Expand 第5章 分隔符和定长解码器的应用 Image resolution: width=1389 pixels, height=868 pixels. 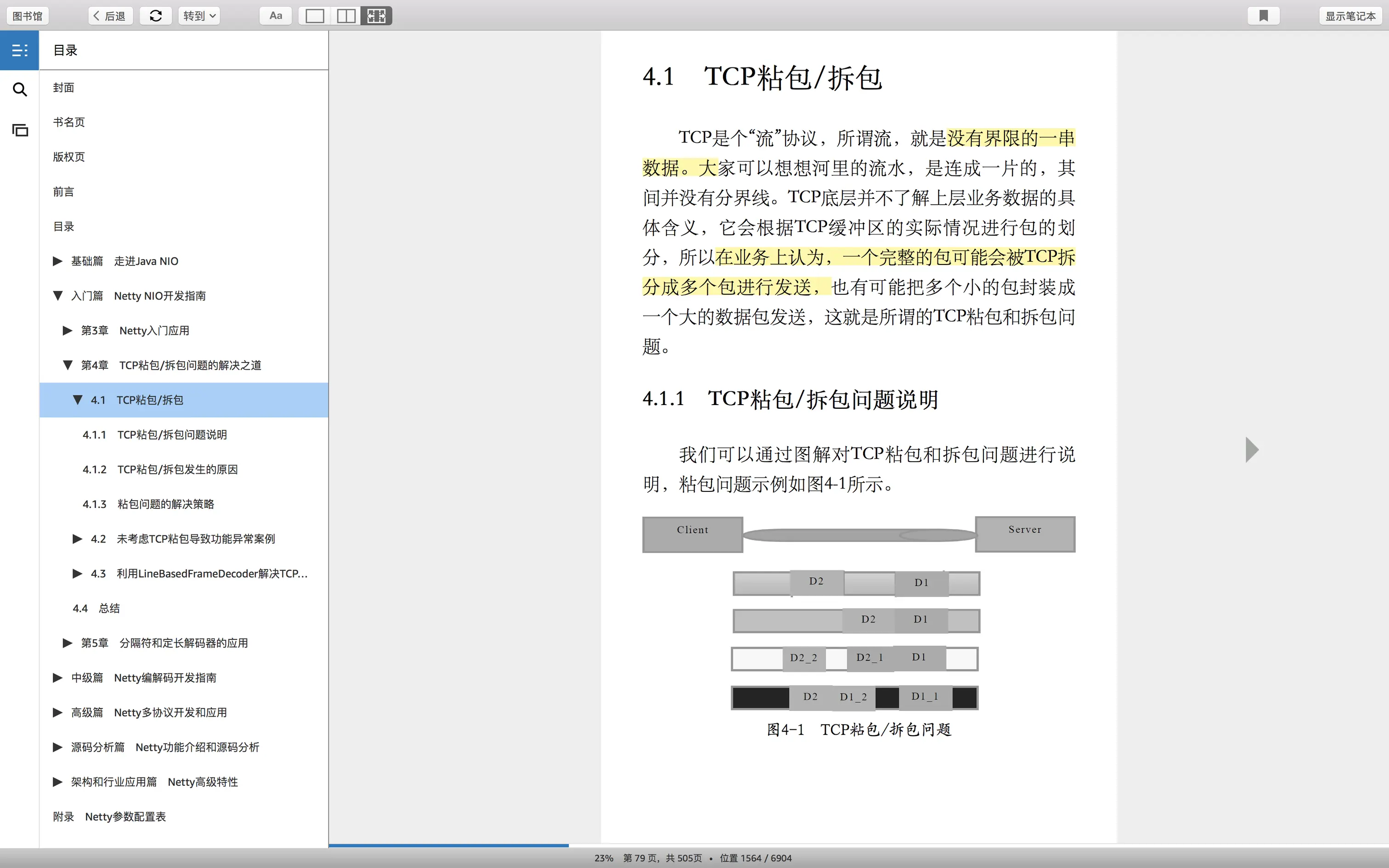pos(67,643)
